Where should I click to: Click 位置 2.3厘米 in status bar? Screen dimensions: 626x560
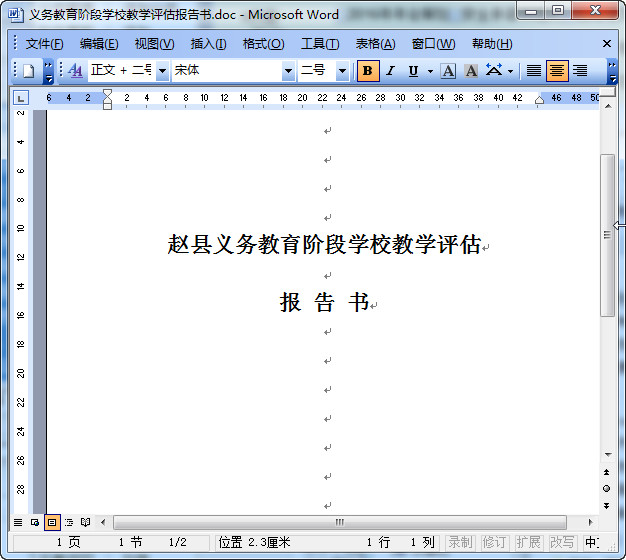(x=254, y=542)
